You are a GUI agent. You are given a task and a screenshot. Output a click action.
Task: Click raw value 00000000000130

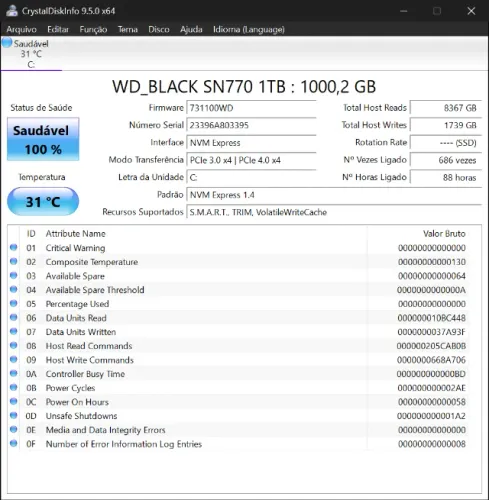(x=432, y=262)
